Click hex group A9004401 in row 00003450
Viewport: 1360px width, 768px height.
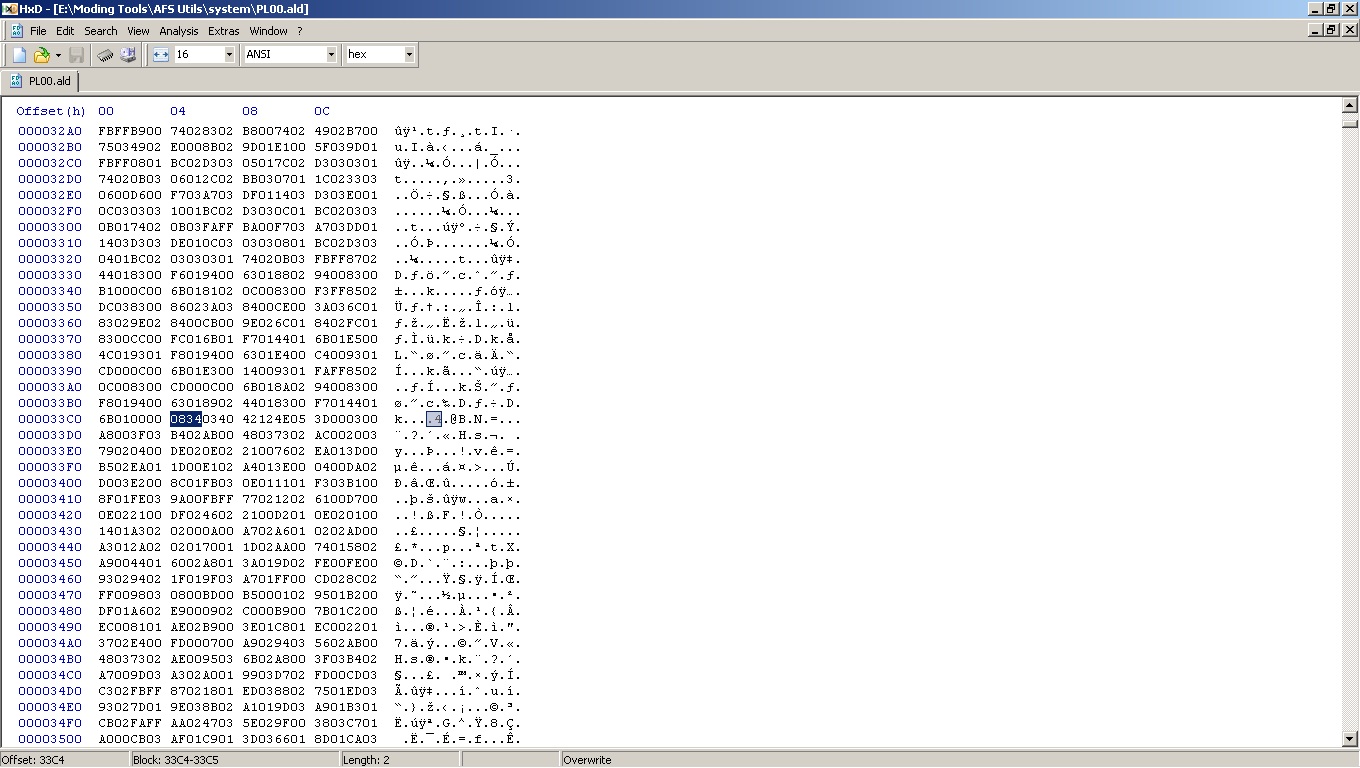point(130,563)
